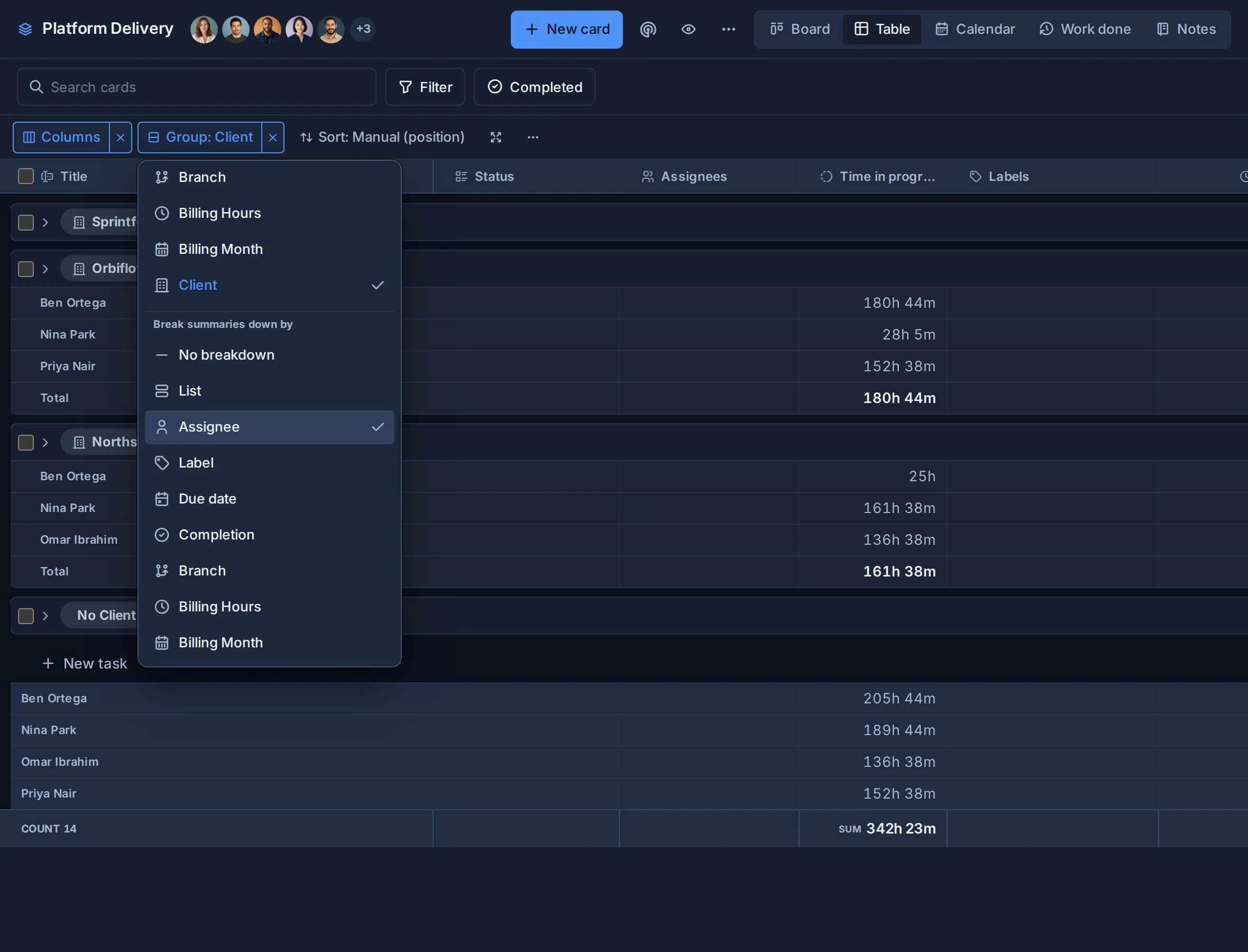The image size is (1248, 952).
Task: Expand the No Client group chevron
Action: 45,616
